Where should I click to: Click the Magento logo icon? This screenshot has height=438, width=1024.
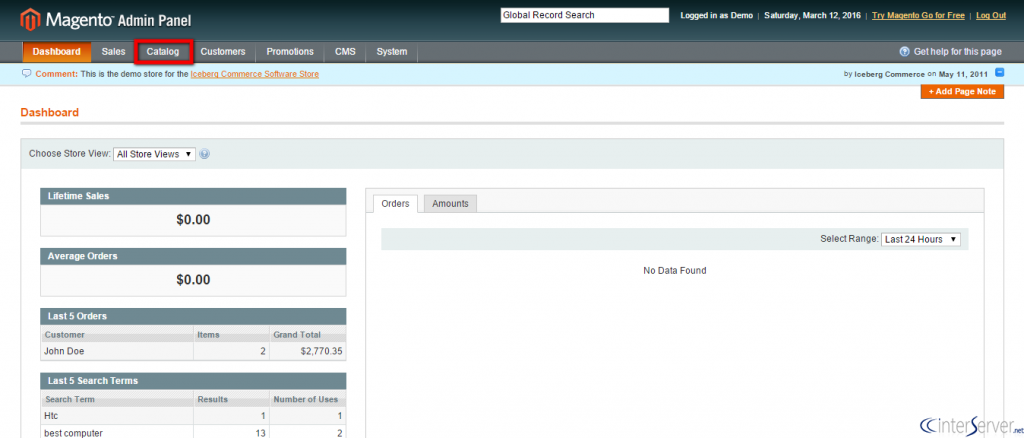coord(30,20)
